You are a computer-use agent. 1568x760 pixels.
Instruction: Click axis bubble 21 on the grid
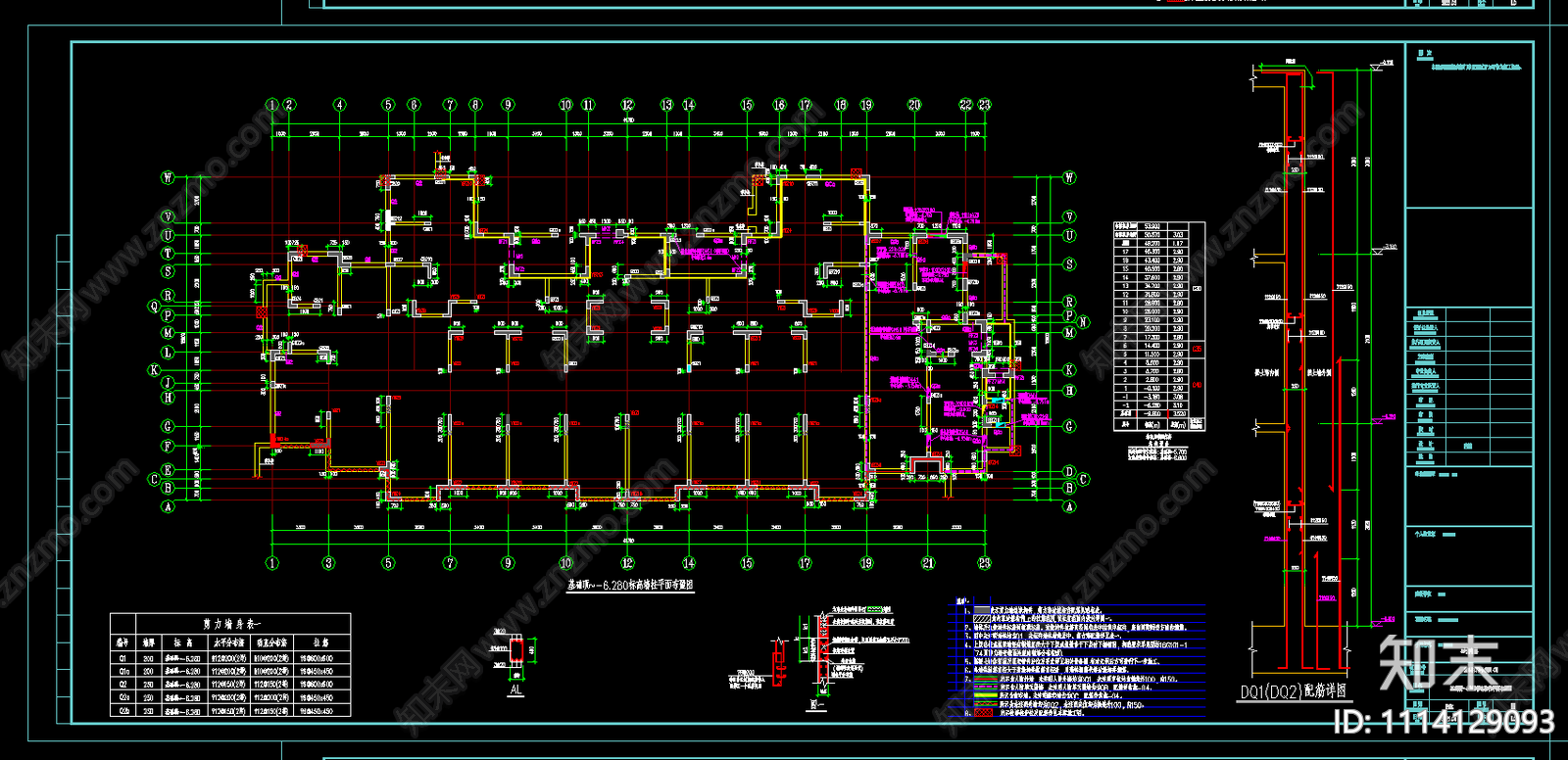click(928, 563)
